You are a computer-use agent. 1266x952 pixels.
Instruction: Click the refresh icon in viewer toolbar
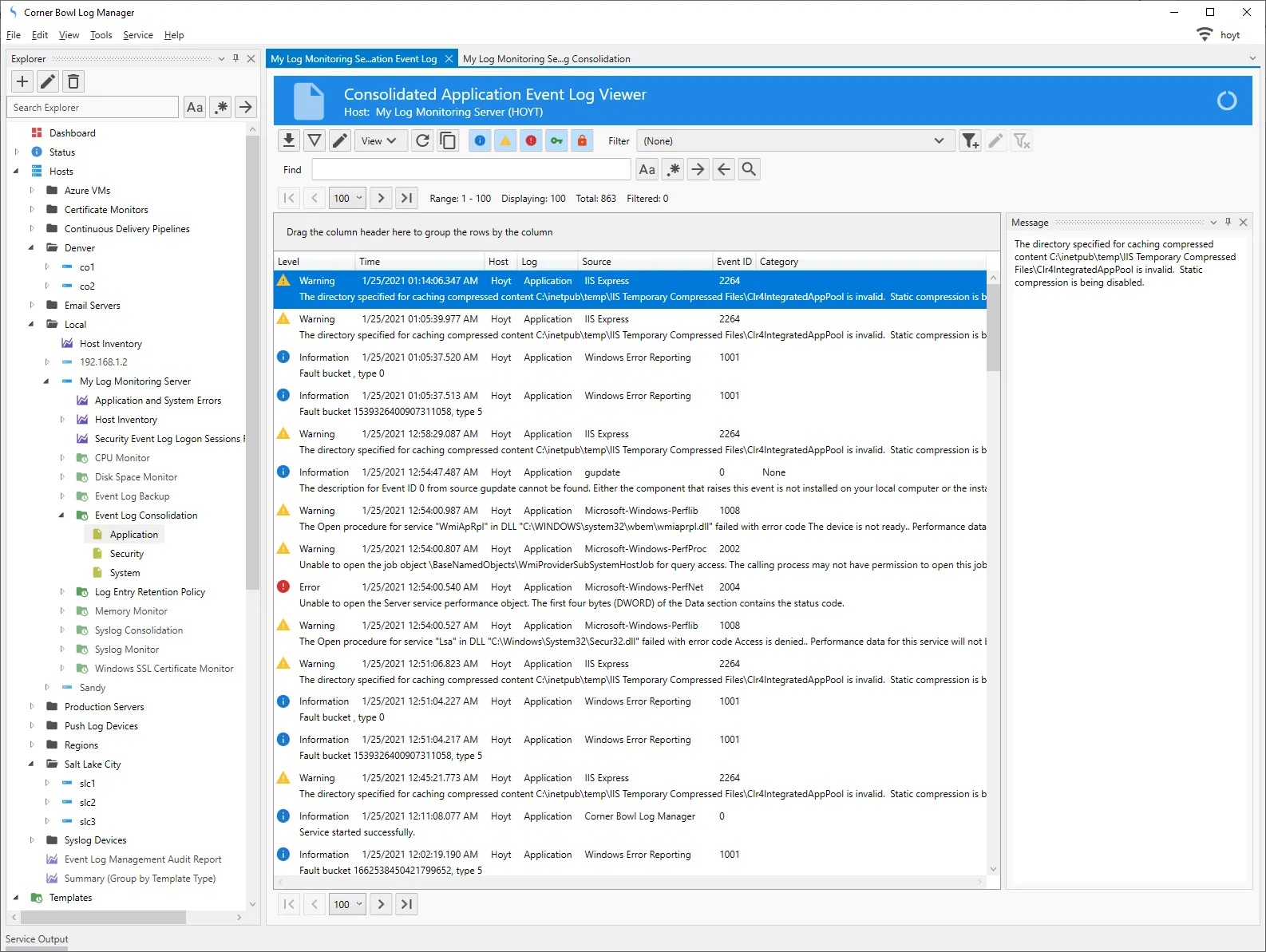point(422,141)
